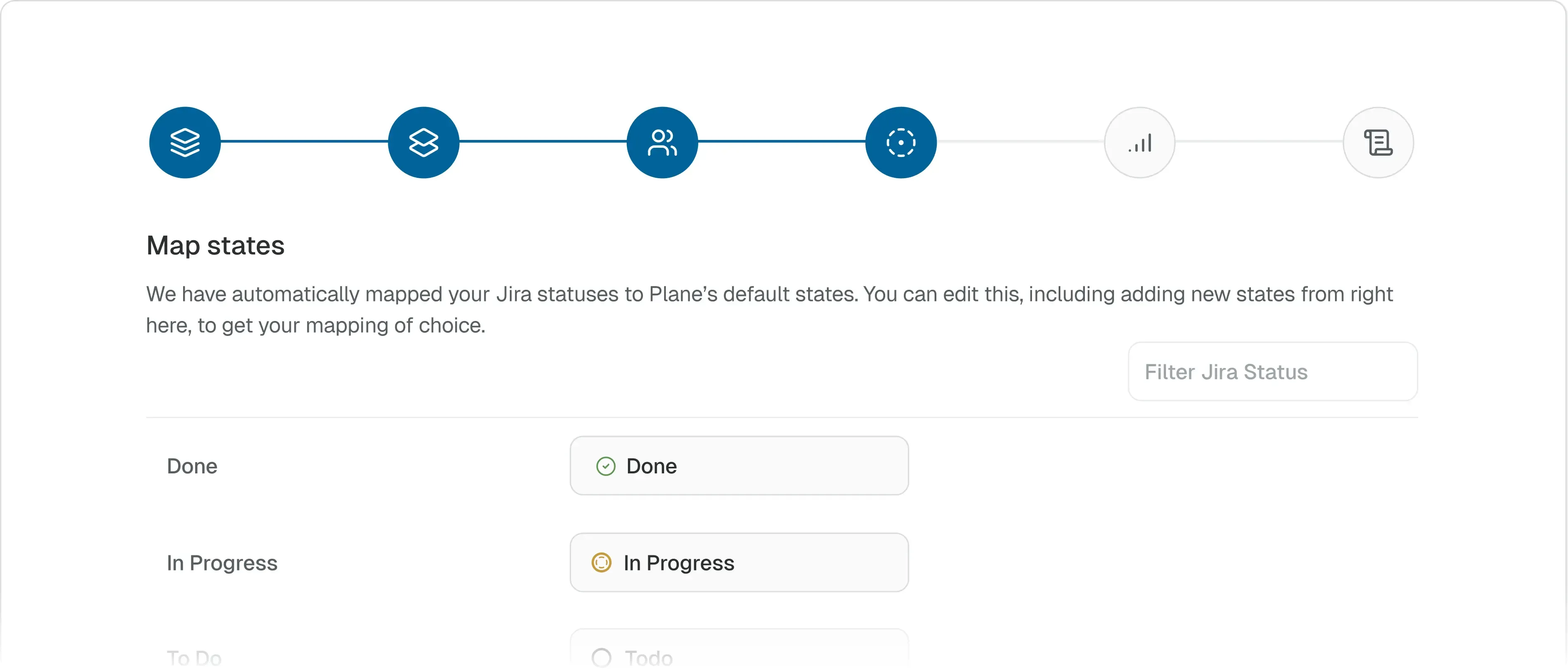This screenshot has width=1568, height=672.
Task: Click the In Progress Jira status label
Action: 222,562
